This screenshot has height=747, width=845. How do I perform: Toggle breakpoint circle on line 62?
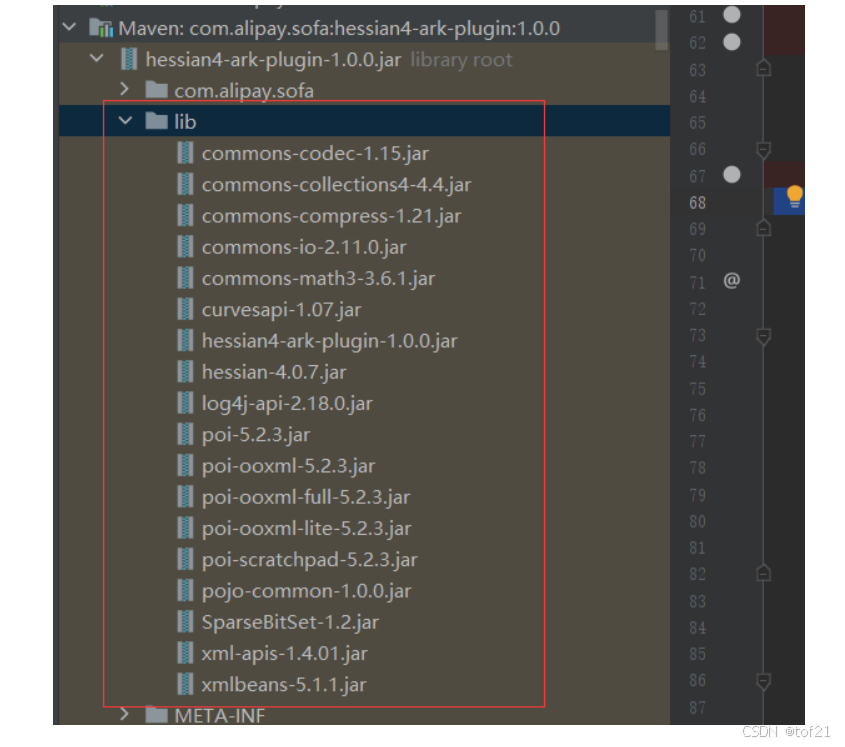coord(731,42)
